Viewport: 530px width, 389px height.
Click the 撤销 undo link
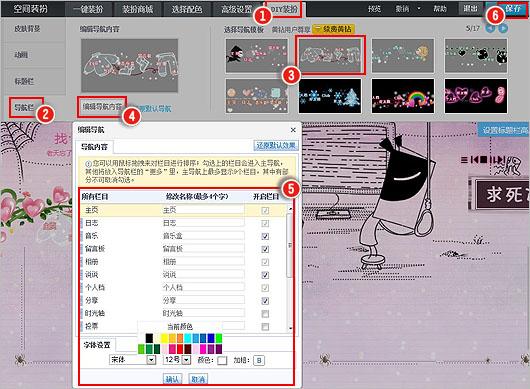pyautogui.click(x=402, y=9)
